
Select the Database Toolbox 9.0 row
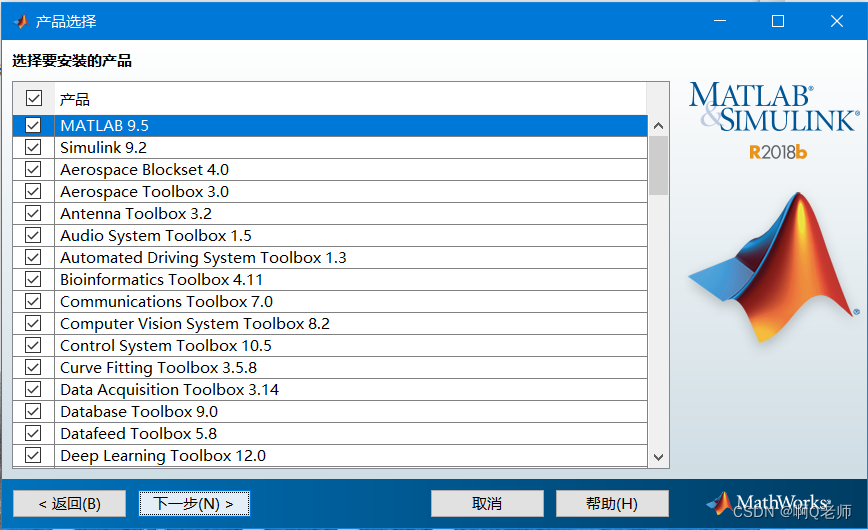coord(139,412)
